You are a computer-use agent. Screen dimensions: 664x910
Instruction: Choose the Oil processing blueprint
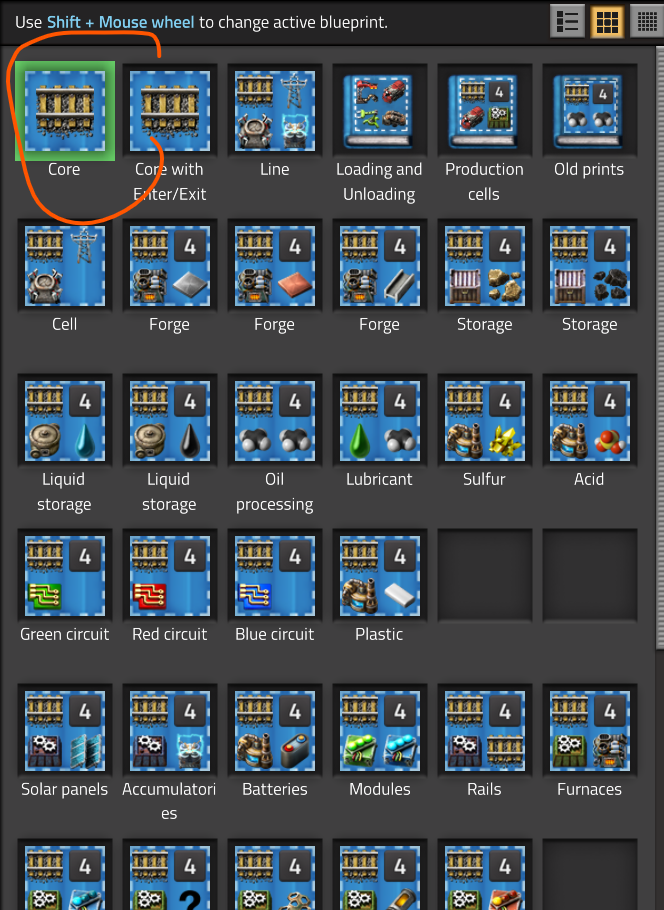275,421
